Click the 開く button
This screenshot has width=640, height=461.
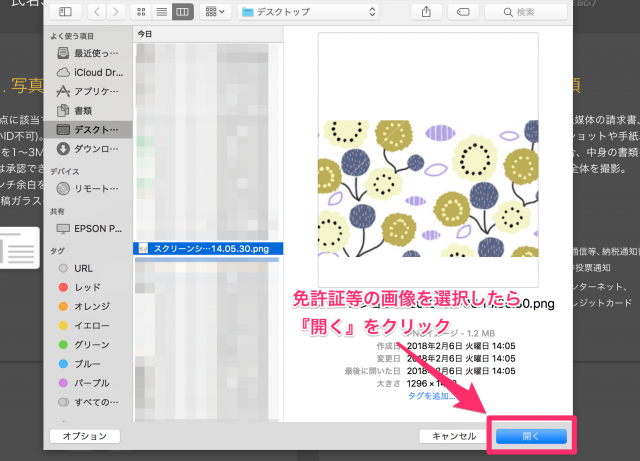[x=531, y=436]
